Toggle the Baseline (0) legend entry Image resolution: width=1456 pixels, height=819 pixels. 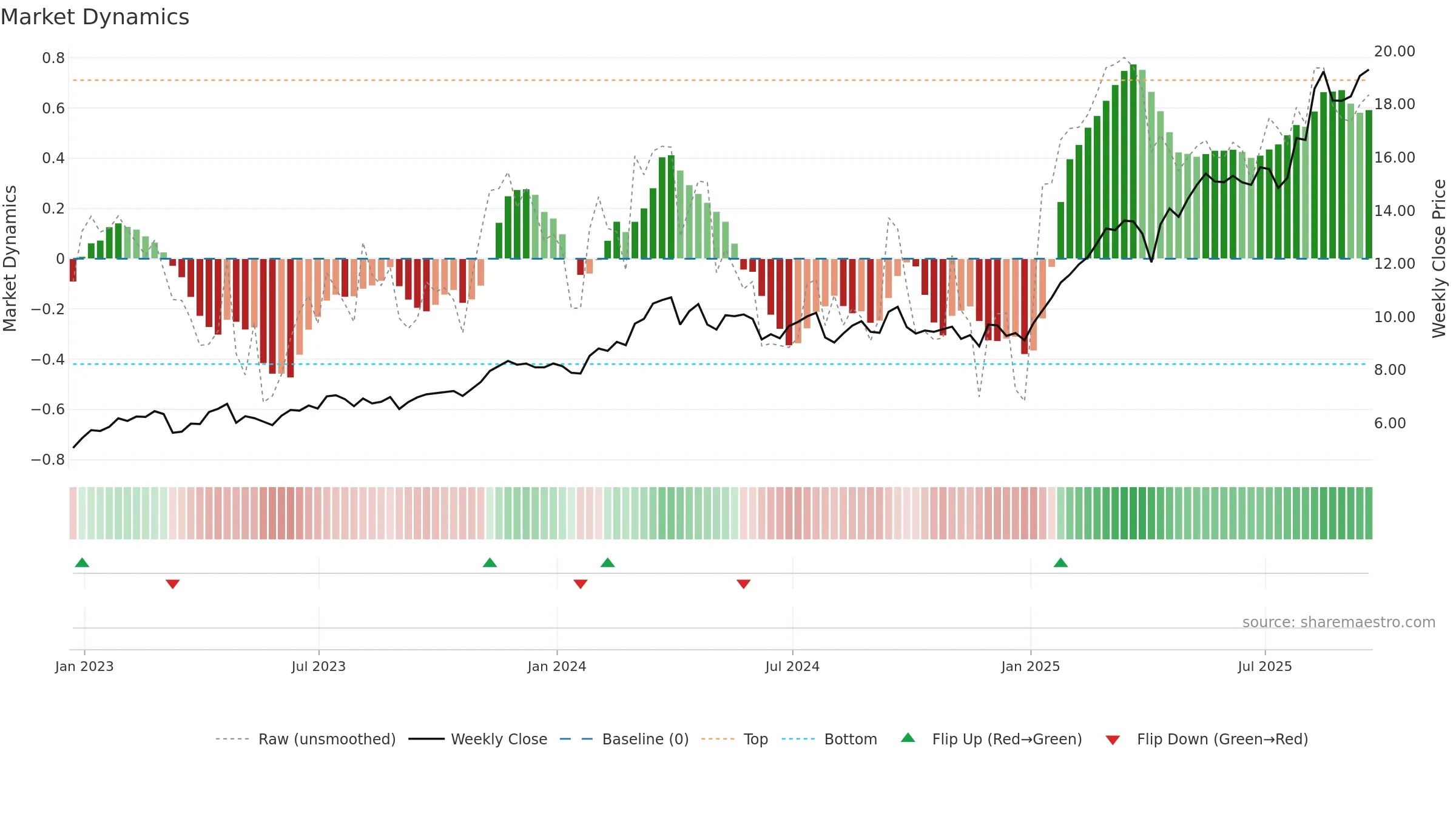click(624, 739)
